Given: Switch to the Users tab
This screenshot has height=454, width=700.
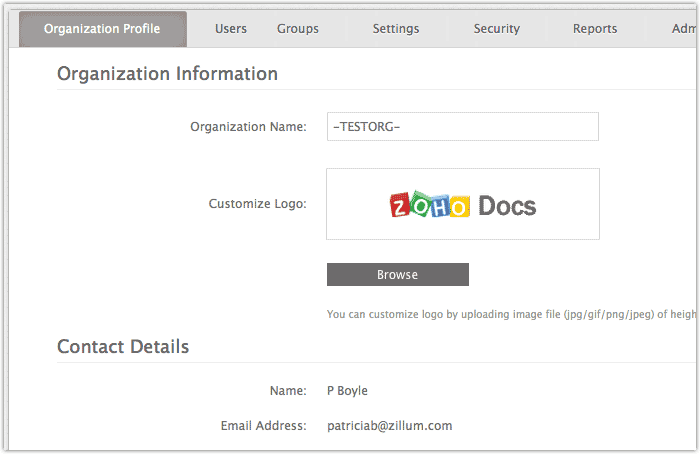Looking at the screenshot, I should click(x=231, y=29).
